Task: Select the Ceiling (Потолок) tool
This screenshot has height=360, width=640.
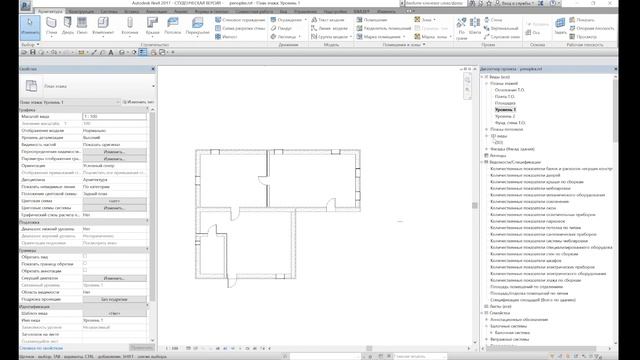Action: tap(173, 25)
